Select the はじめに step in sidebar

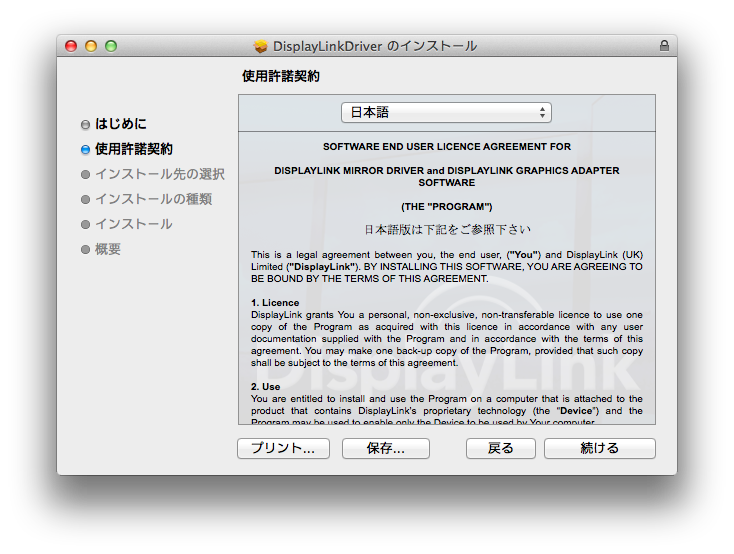(120, 124)
